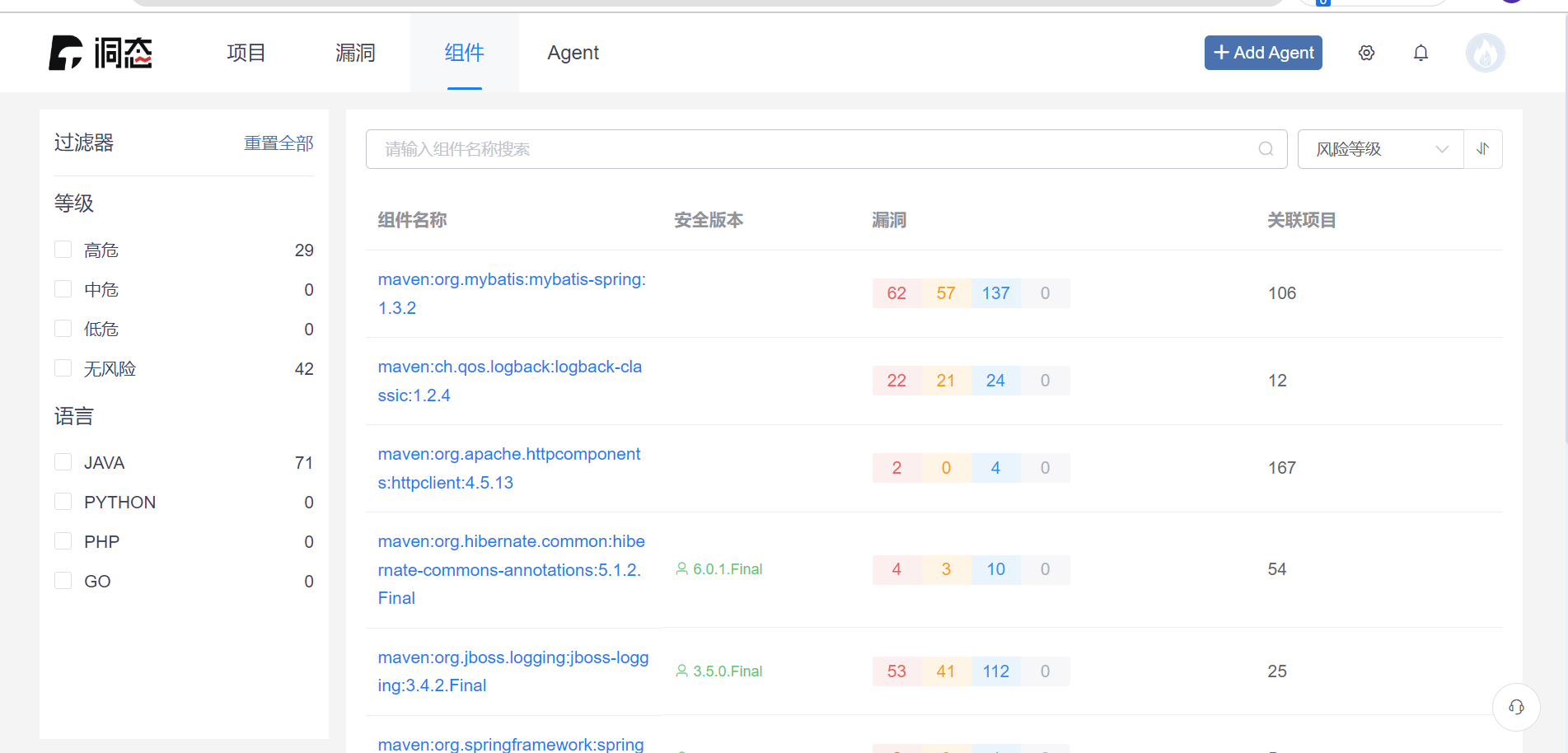Click the blue 10 count for hibernate-commons-annotations
The image size is (1568, 753).
995,569
